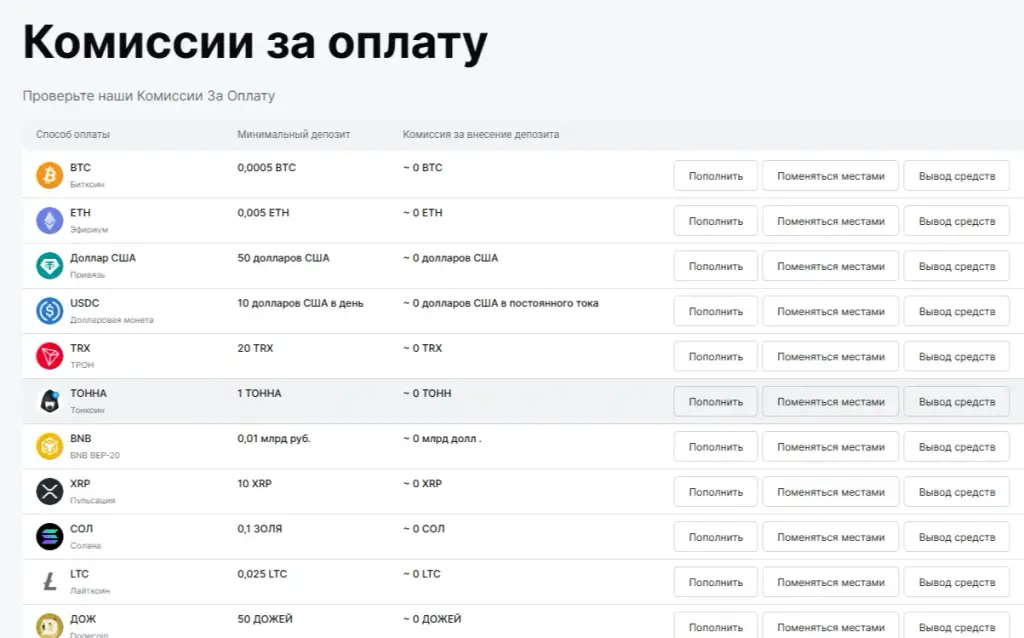Viewport: 1024px width, 638px height.
Task: Click Вывод средств in the BTC row
Action: 957,176
